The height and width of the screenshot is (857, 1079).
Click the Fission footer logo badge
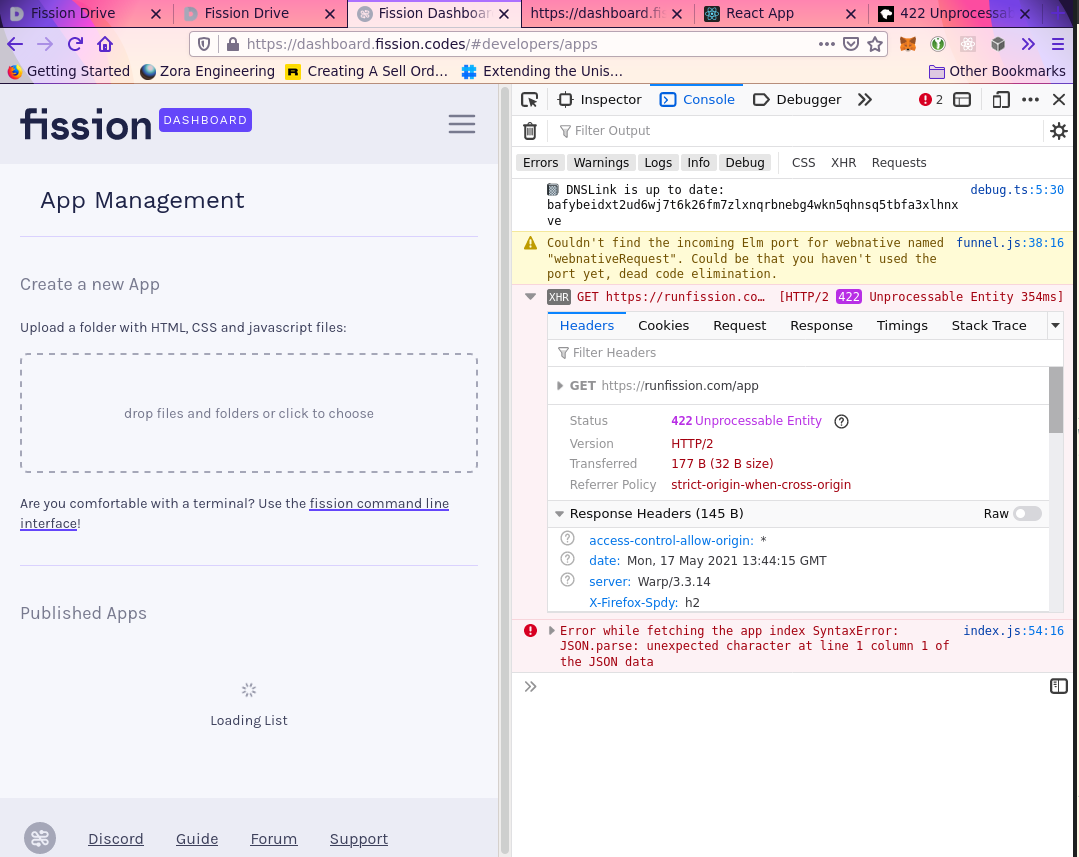(40, 838)
